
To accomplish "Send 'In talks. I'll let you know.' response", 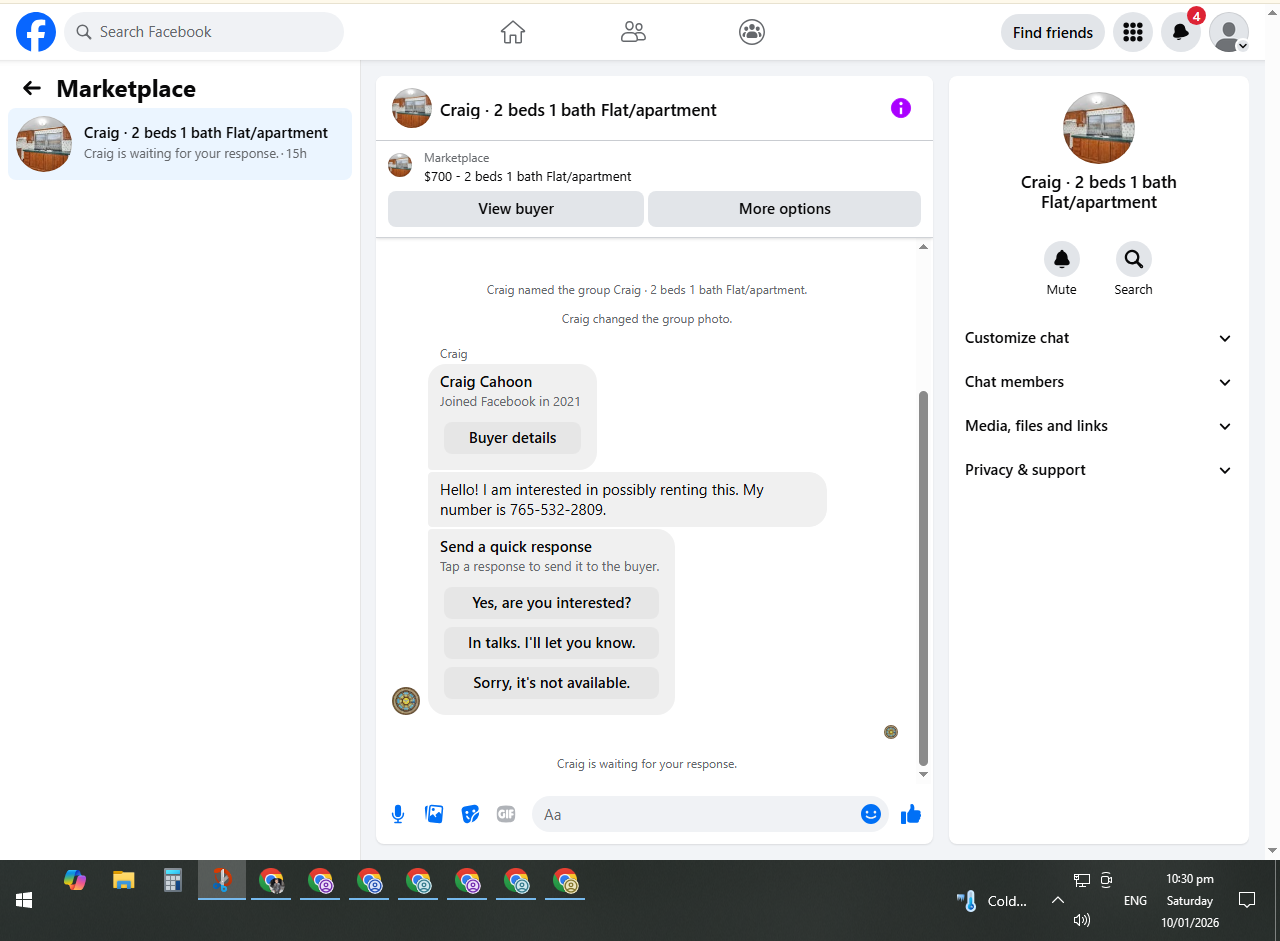I will click(x=551, y=643).
